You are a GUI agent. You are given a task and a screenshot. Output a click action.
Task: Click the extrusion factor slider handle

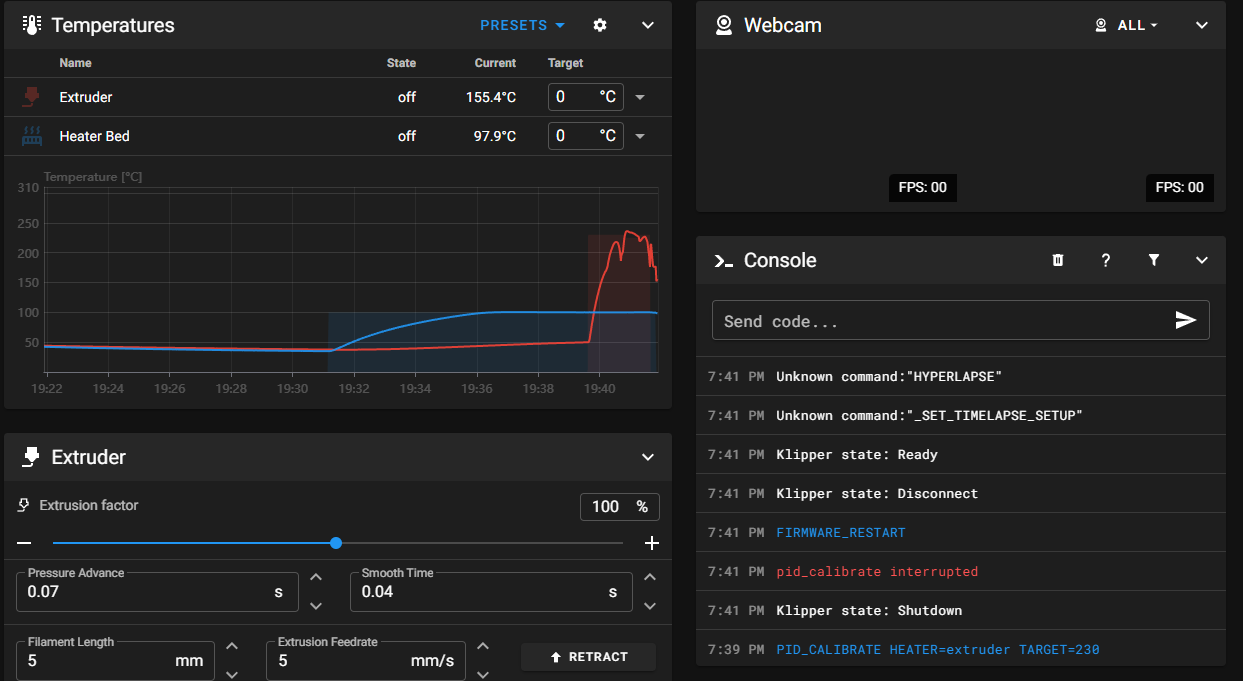coord(336,543)
